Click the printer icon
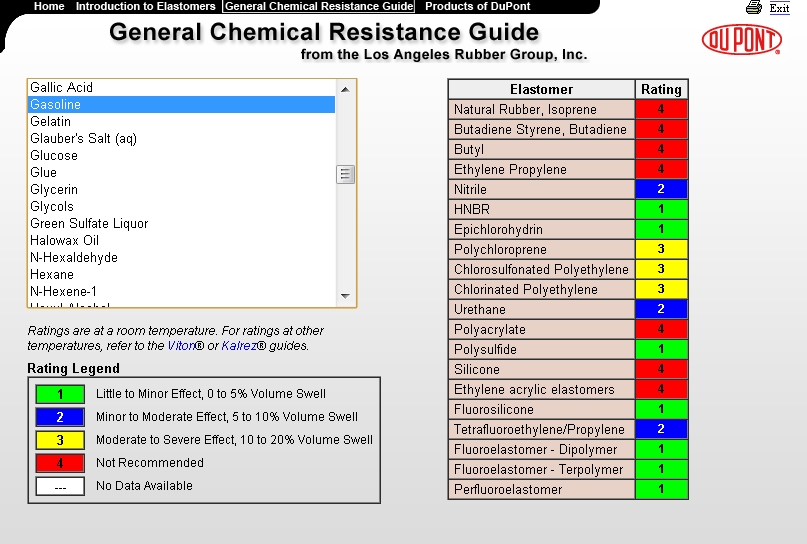The width and height of the screenshot is (807, 544). (754, 8)
